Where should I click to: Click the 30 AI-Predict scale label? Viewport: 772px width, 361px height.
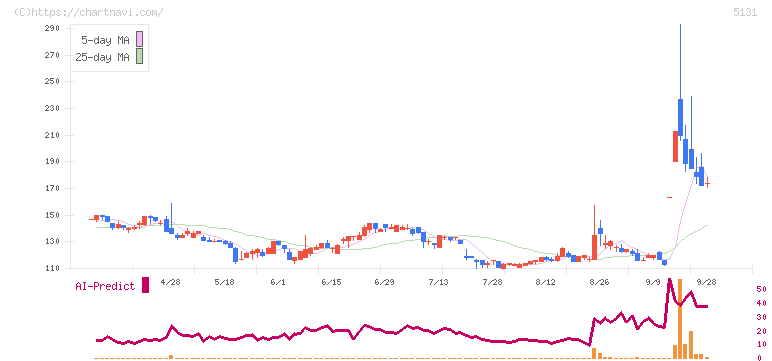tap(762, 317)
